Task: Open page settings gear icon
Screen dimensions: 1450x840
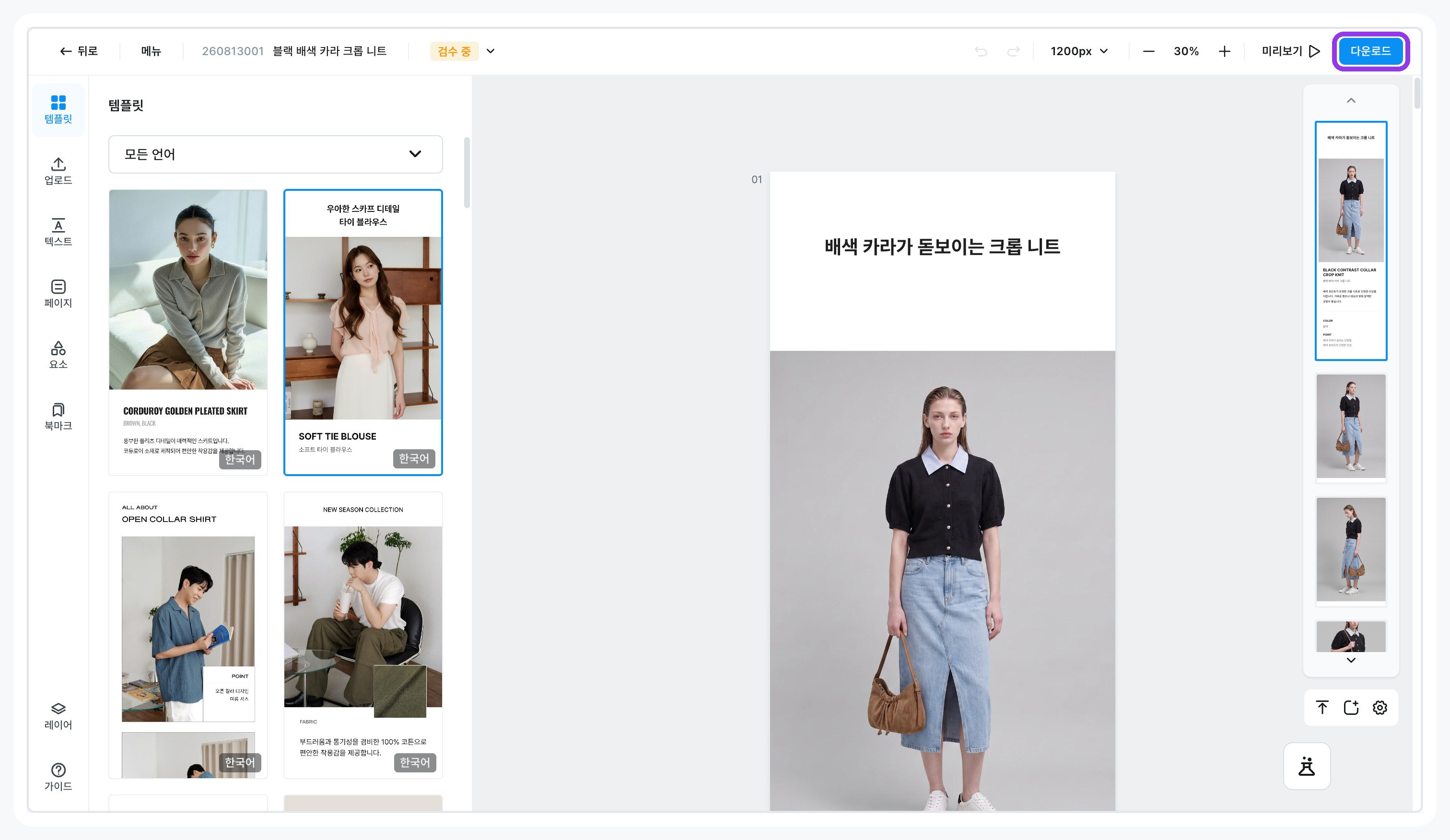Action: coord(1380,708)
